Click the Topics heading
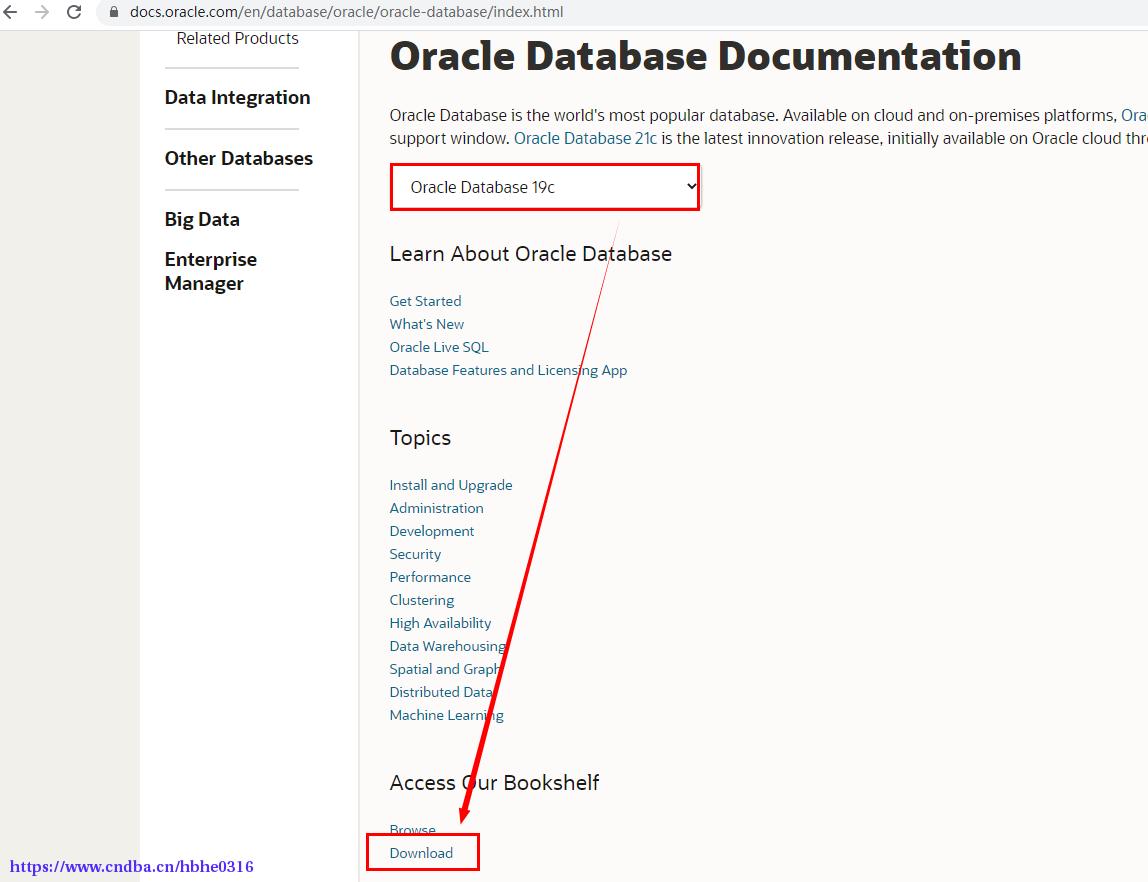 click(420, 438)
